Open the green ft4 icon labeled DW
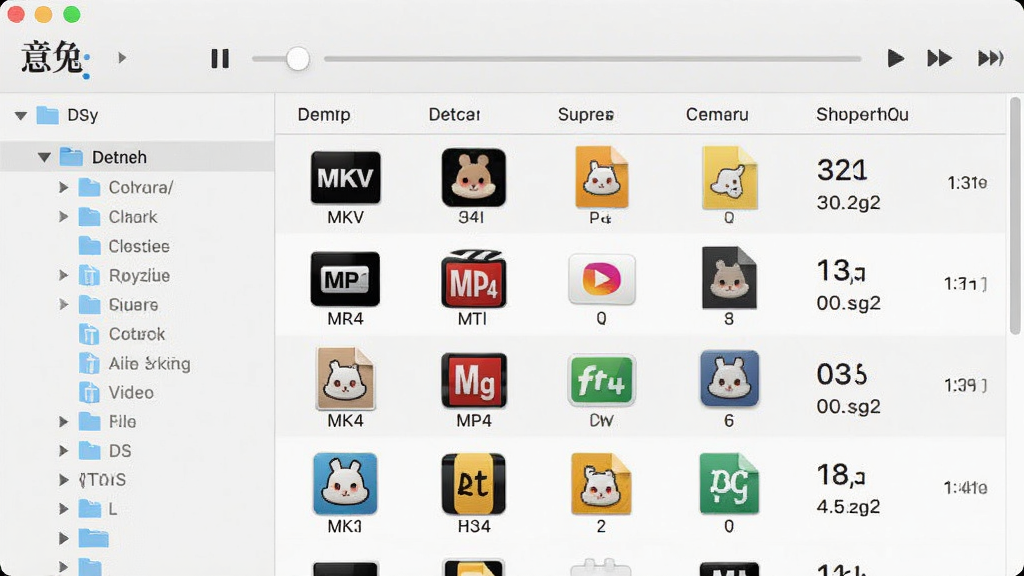Viewport: 1024px width, 576px height. coord(601,380)
